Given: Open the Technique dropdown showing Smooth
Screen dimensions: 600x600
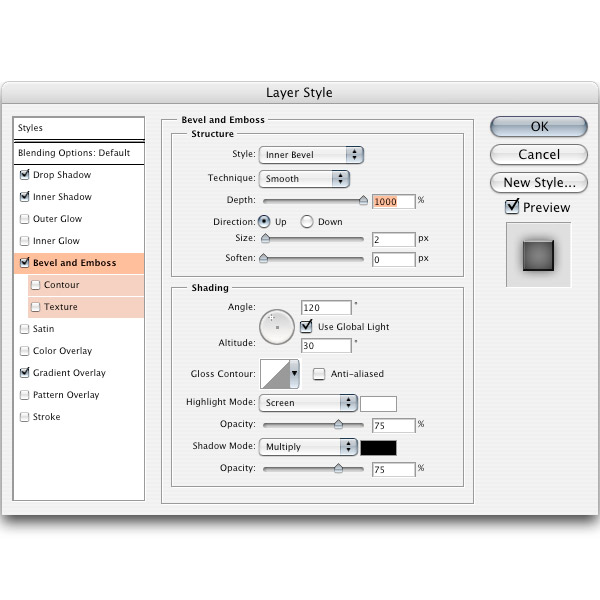Looking at the screenshot, I should pyautogui.click(x=304, y=179).
